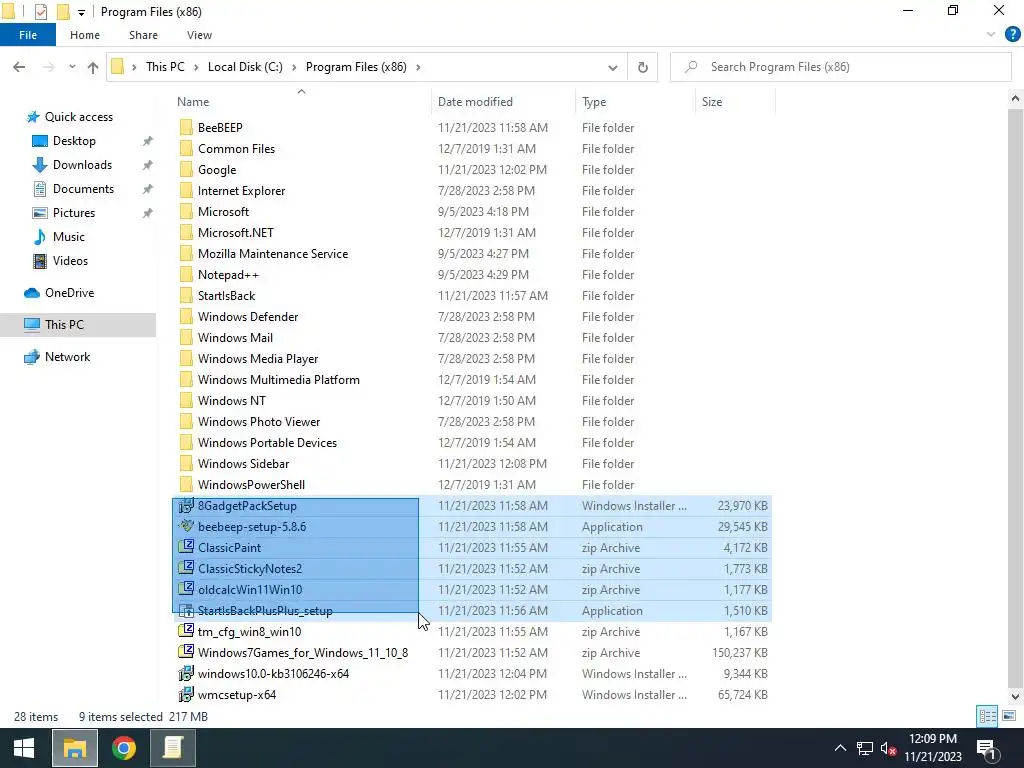Select the StartIsBackPlusPlus_setup icon
1024x768 pixels.
(x=186, y=611)
